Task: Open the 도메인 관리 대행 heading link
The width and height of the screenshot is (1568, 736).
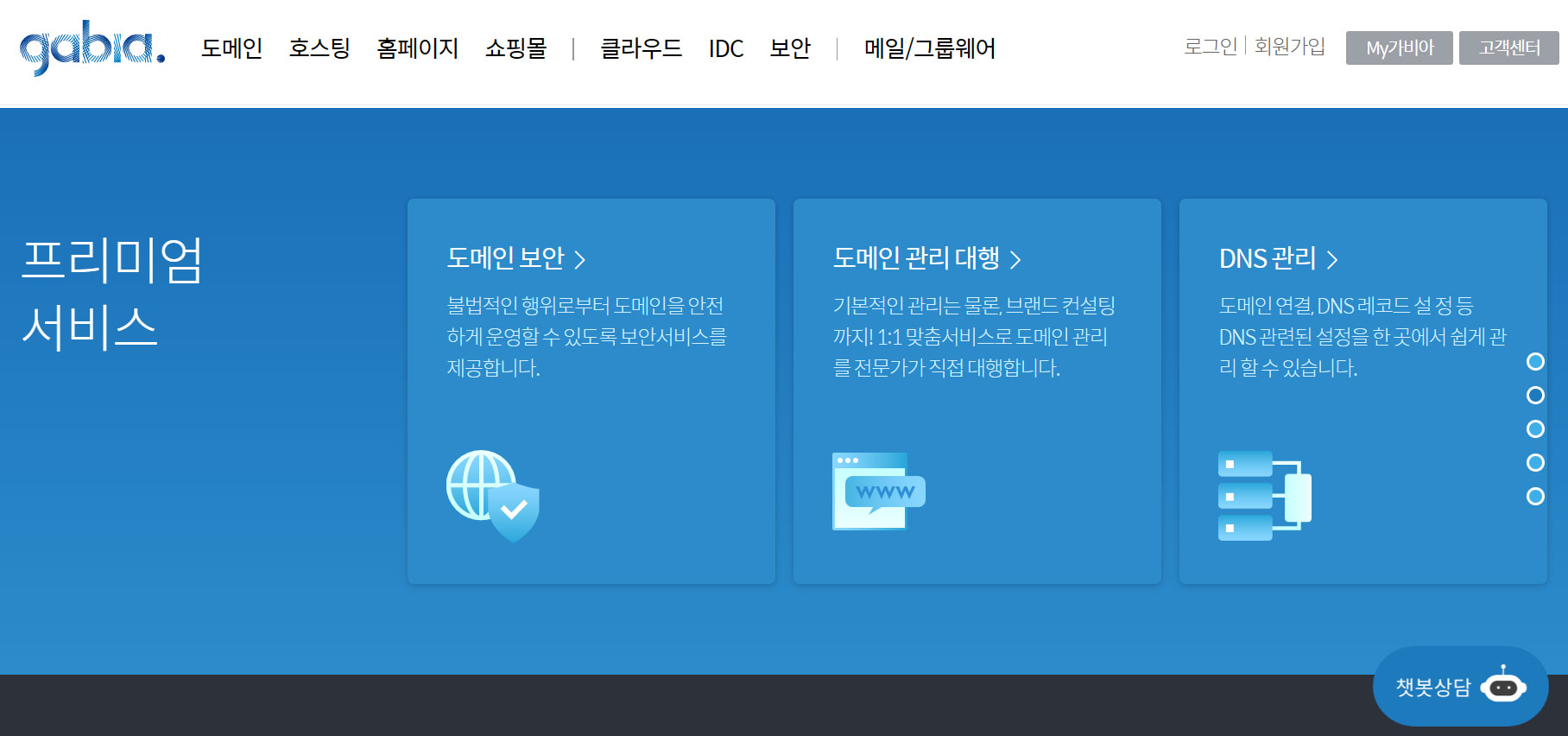Action: (916, 257)
